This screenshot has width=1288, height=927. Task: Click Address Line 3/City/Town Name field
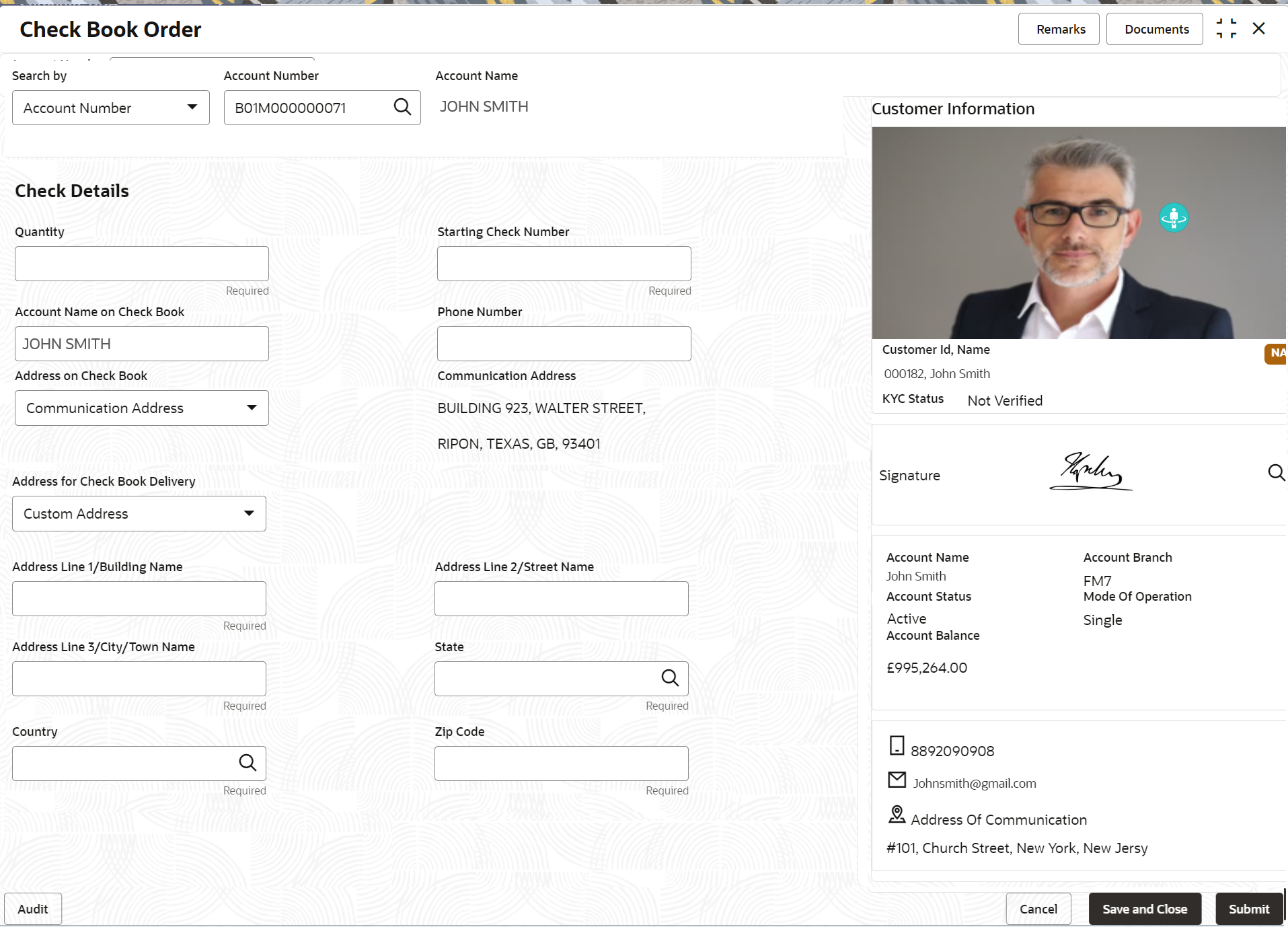(x=139, y=679)
